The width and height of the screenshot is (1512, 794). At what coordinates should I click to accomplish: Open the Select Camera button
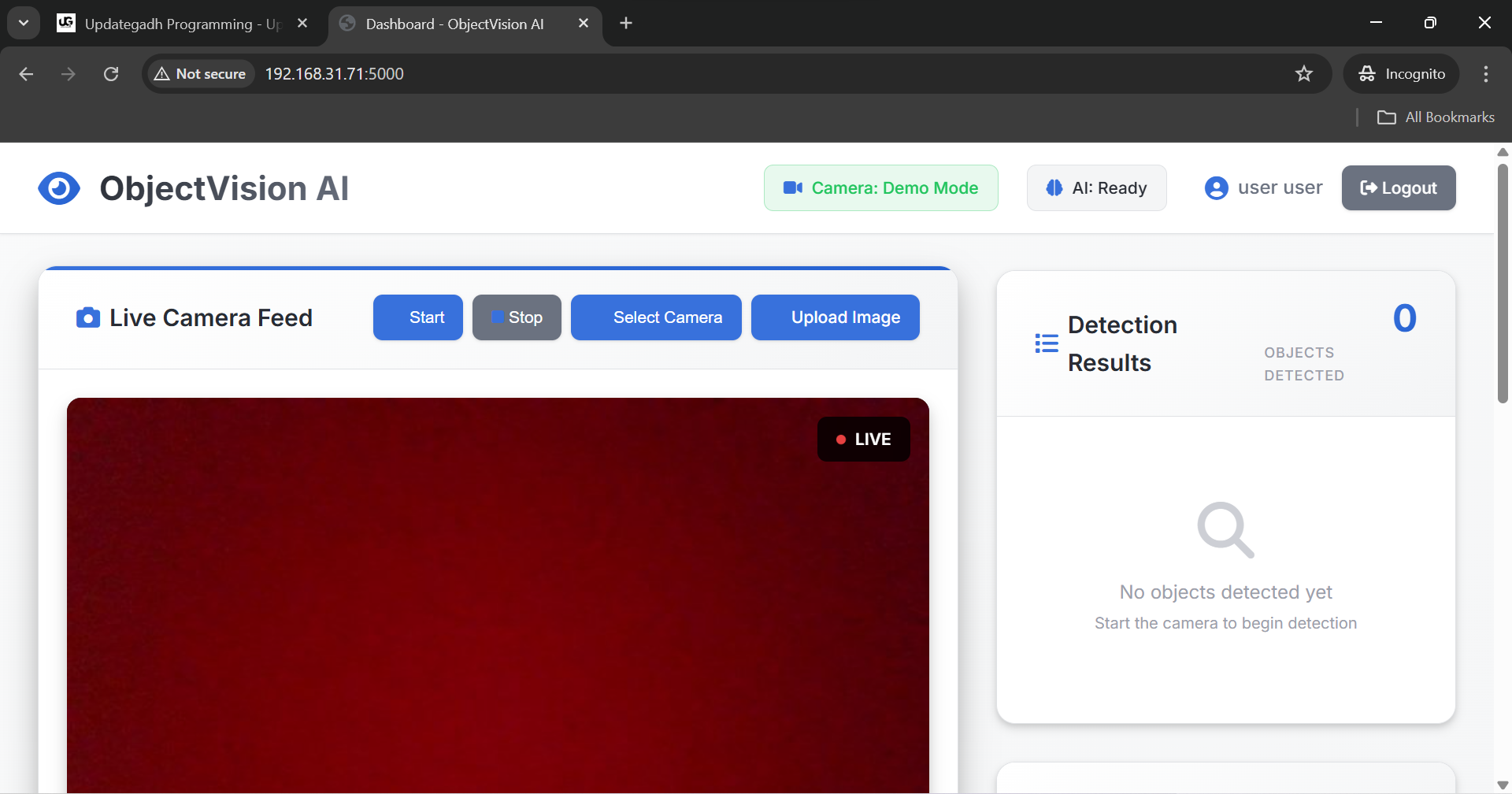[656, 317]
